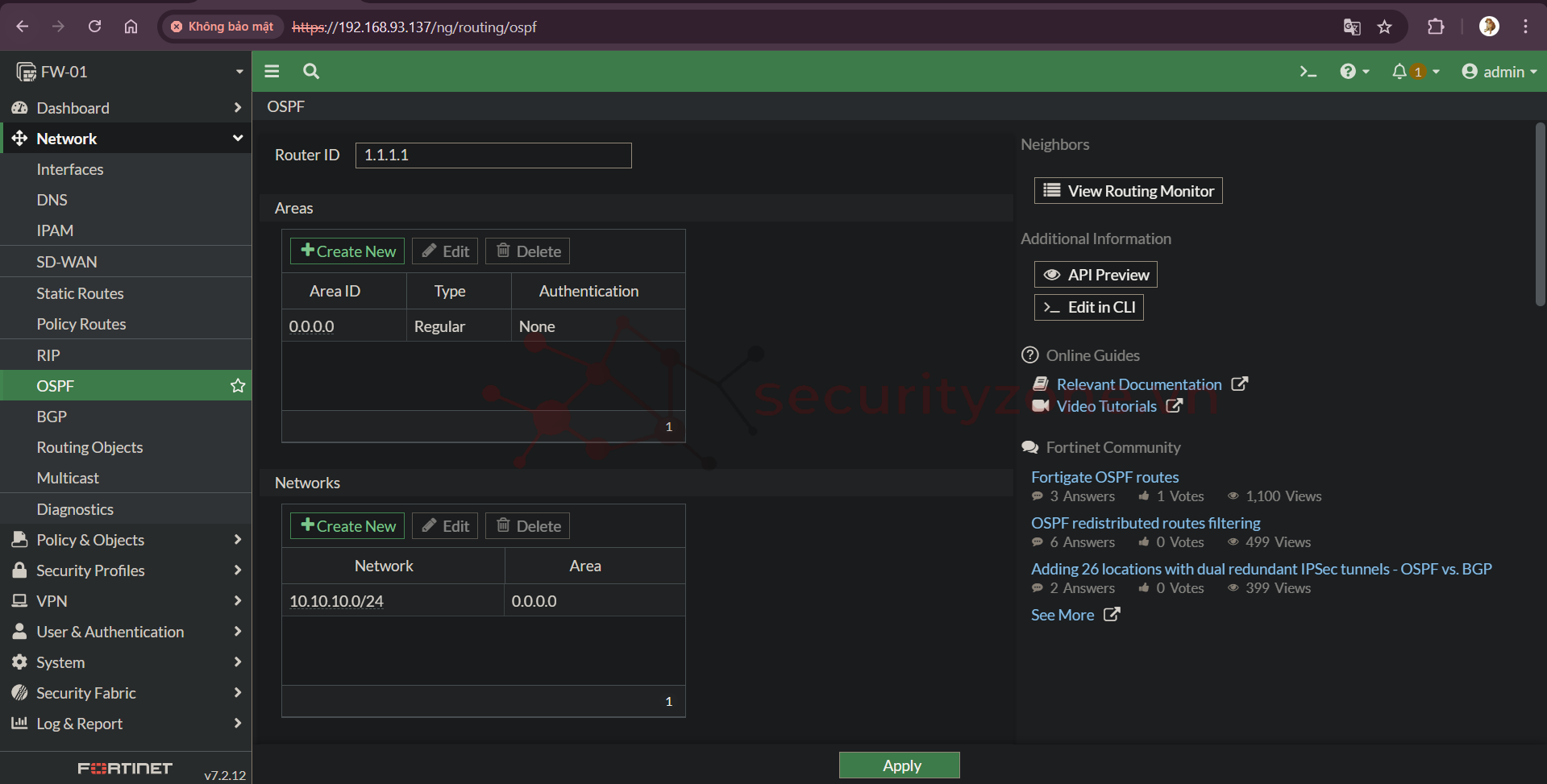Toggle the favorite star on OSPF
This screenshot has height=784, width=1547.
(x=238, y=386)
